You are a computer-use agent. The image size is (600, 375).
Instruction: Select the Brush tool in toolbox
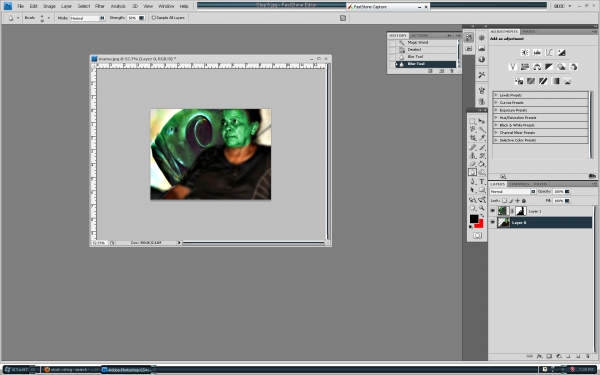point(482,147)
